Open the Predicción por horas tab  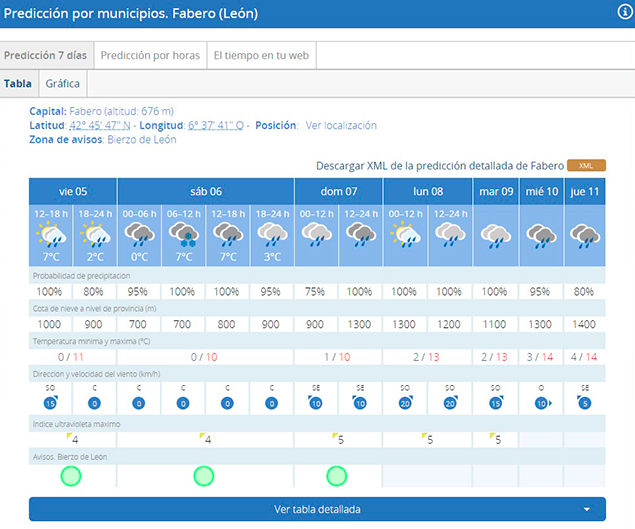151,56
